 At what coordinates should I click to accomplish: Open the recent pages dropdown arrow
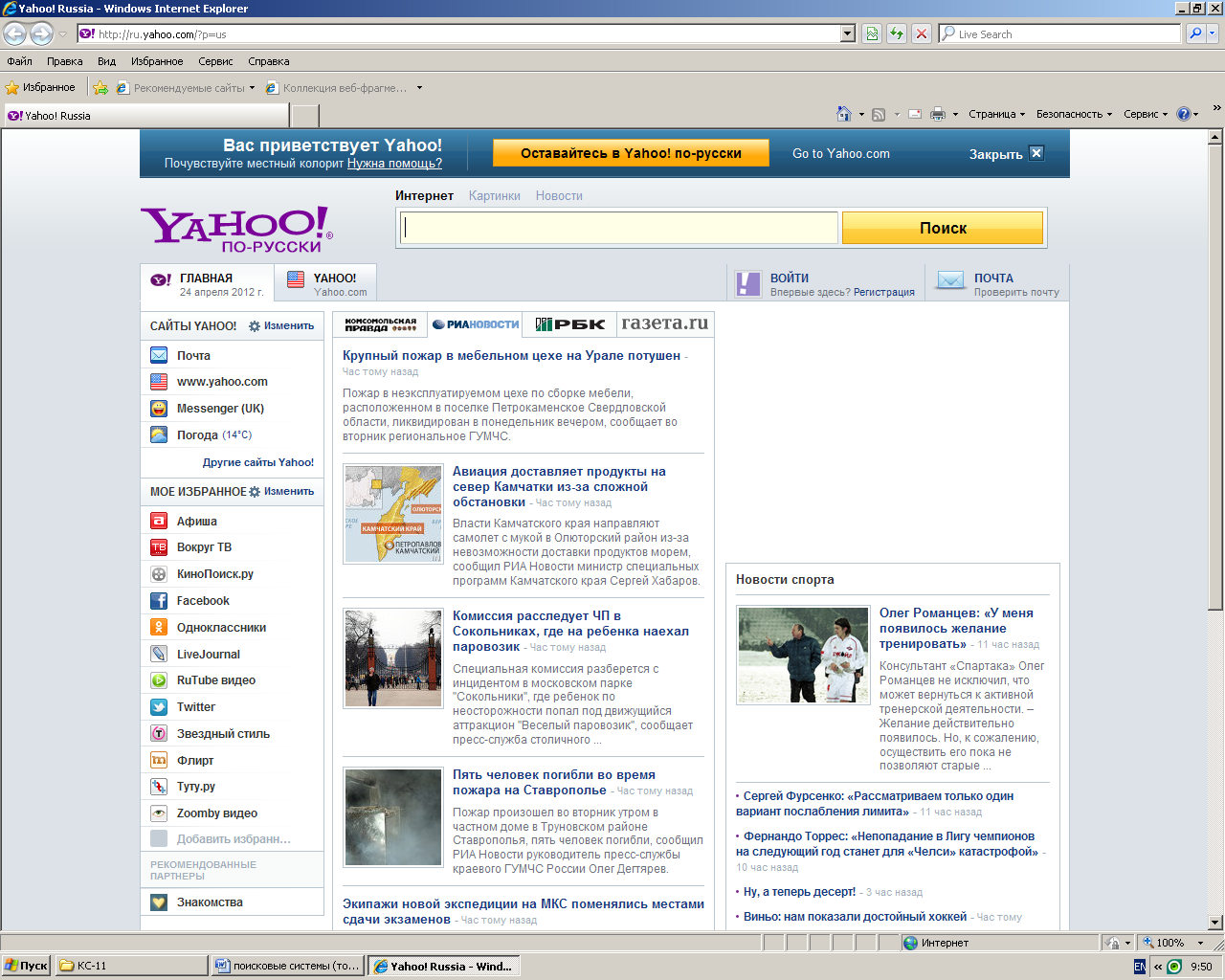click(63, 33)
